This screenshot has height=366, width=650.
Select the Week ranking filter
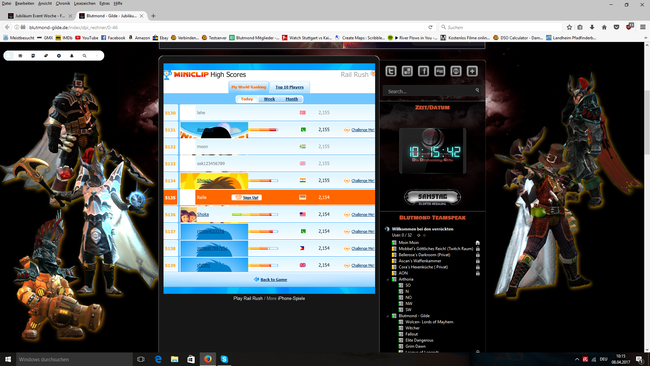coord(269,99)
